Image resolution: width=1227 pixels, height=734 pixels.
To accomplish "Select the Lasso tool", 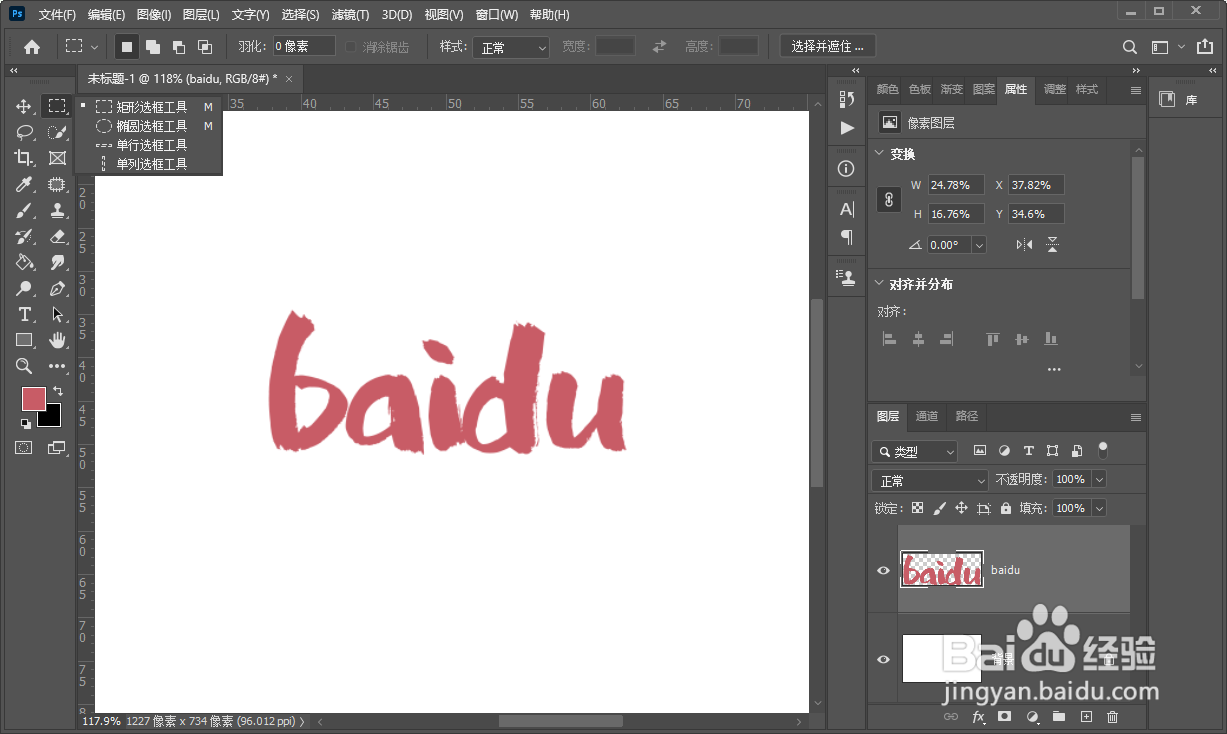I will (x=24, y=132).
